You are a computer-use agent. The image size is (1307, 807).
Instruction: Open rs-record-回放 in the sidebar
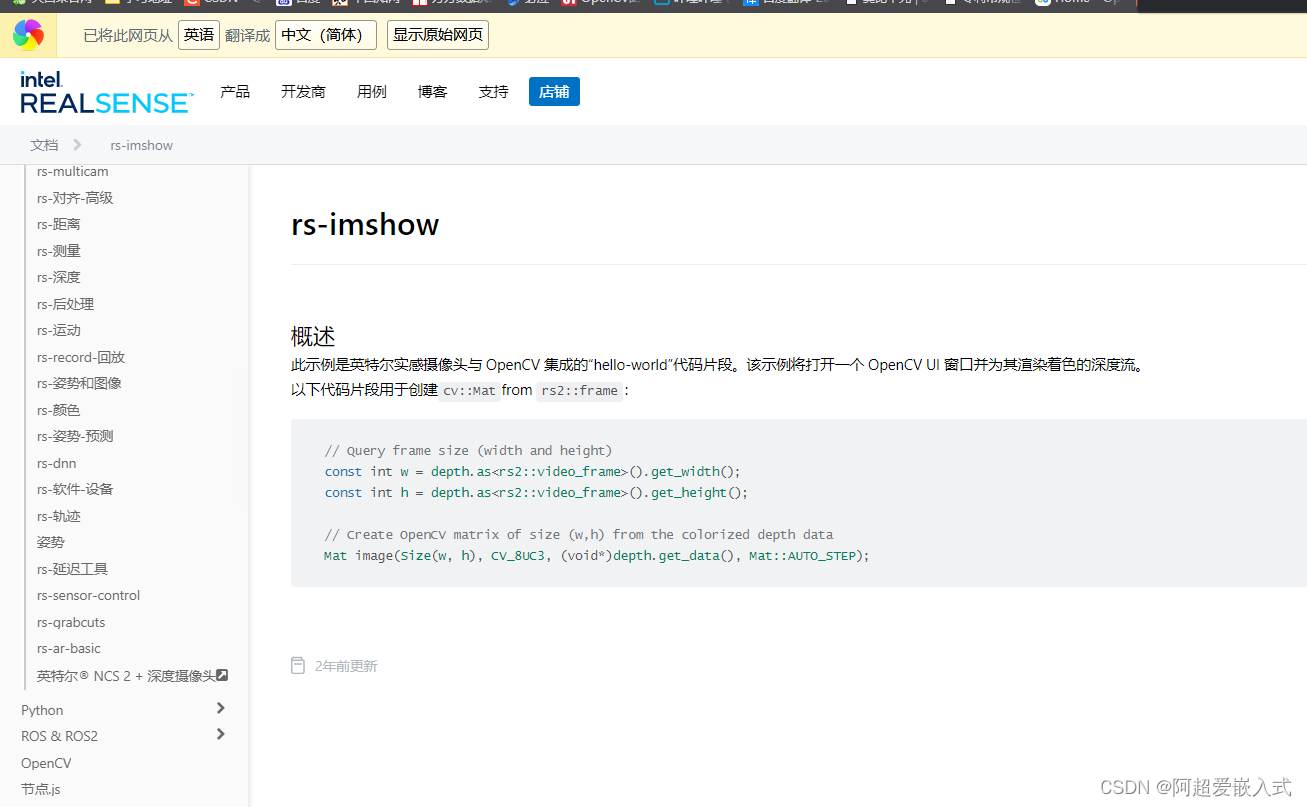point(81,357)
